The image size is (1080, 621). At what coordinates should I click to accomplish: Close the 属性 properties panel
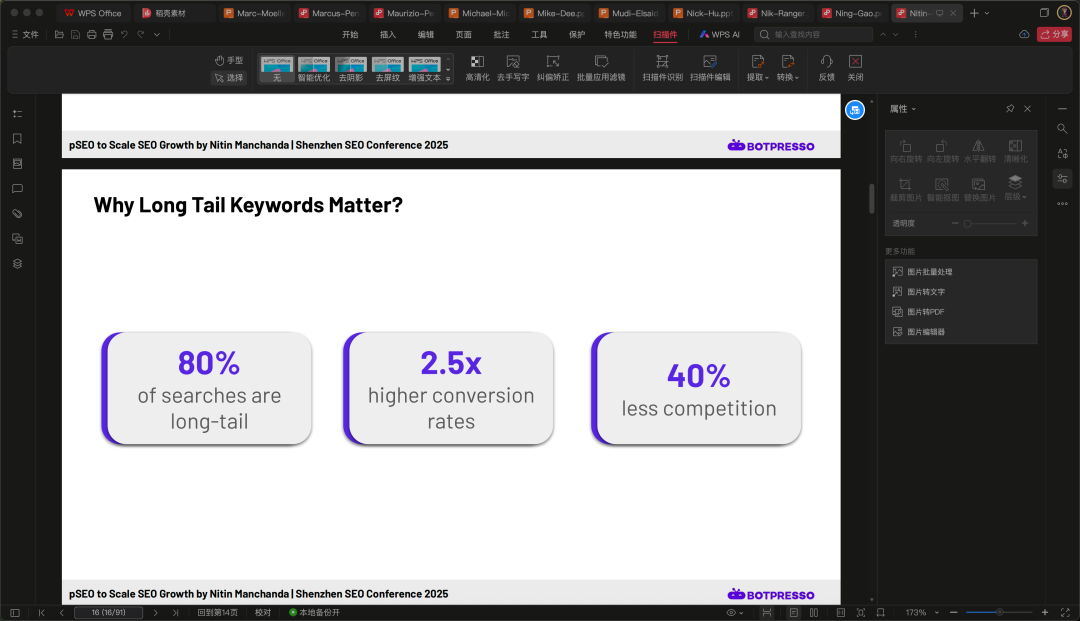click(1027, 109)
